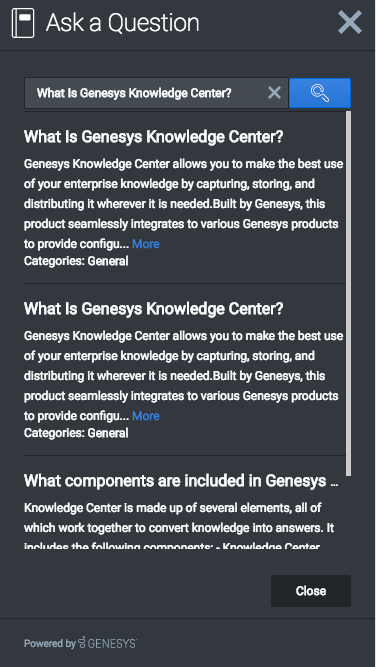The height and width of the screenshot is (667, 376).
Task: Click the results list vertical scrollbar
Action: point(348,294)
